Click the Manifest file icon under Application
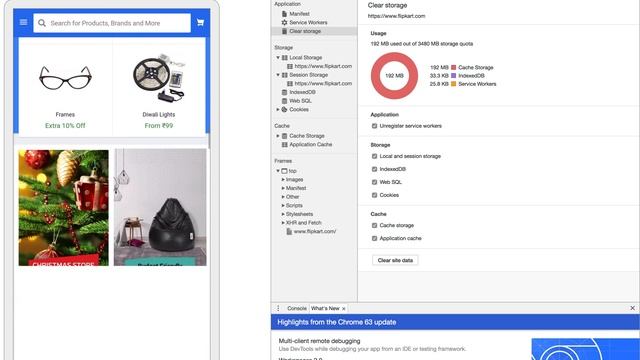Viewport: 640px width, 360px height. click(284, 13)
